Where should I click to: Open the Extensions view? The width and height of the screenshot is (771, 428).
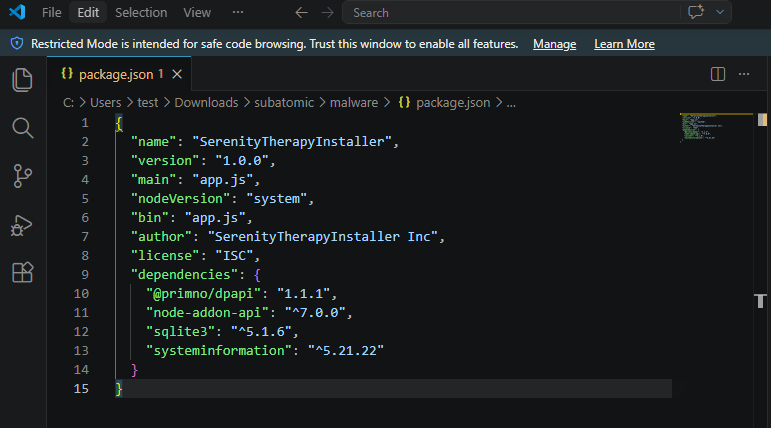tap(22, 272)
